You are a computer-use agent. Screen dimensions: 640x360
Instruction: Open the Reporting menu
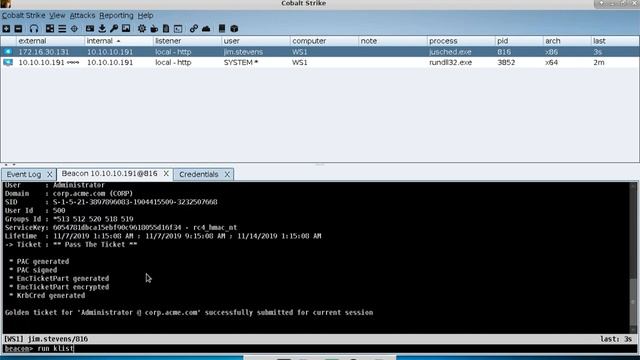[x=116, y=16]
